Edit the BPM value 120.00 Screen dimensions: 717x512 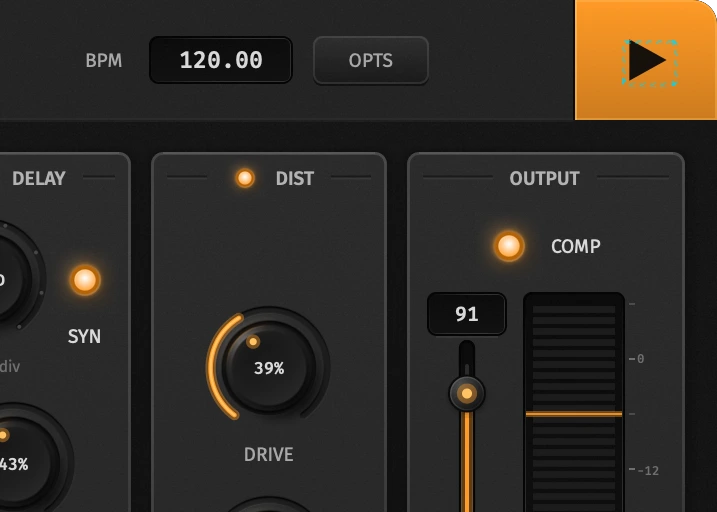click(221, 60)
